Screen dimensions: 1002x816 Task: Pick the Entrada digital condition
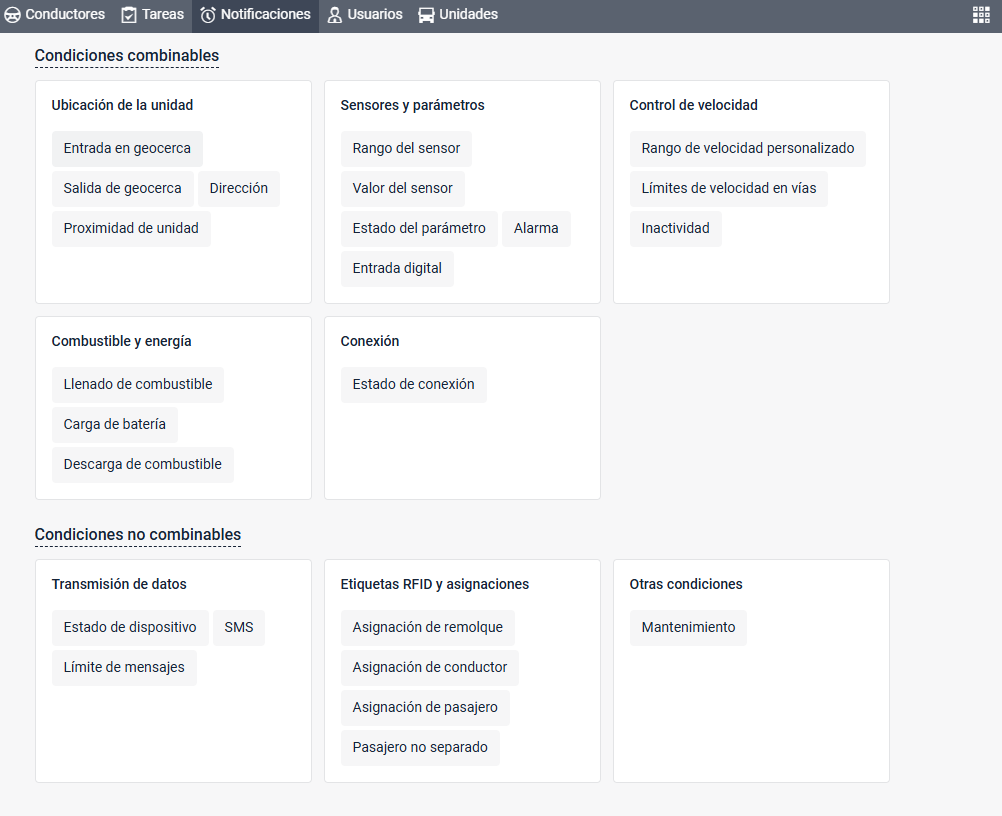397,268
